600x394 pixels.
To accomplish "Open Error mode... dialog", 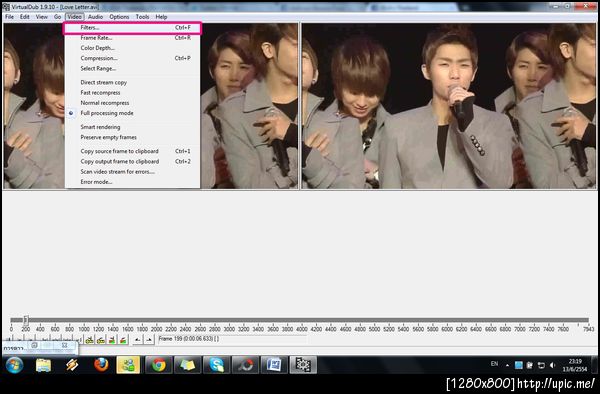I will [132, 182].
